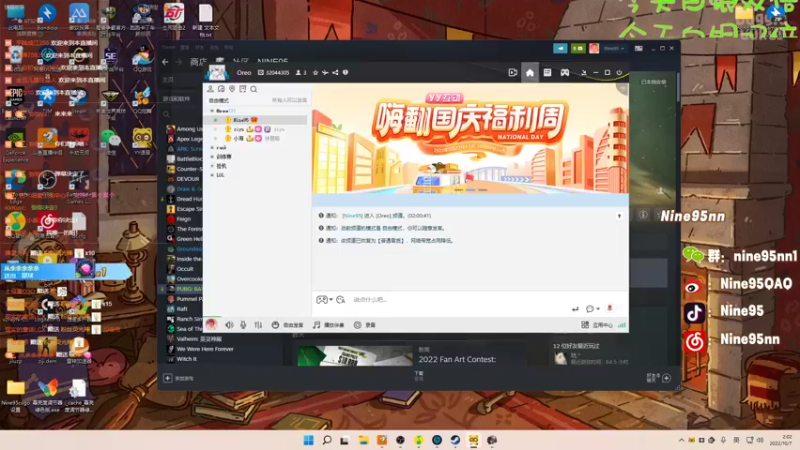Click the National Day welfare banner

pos(470,138)
